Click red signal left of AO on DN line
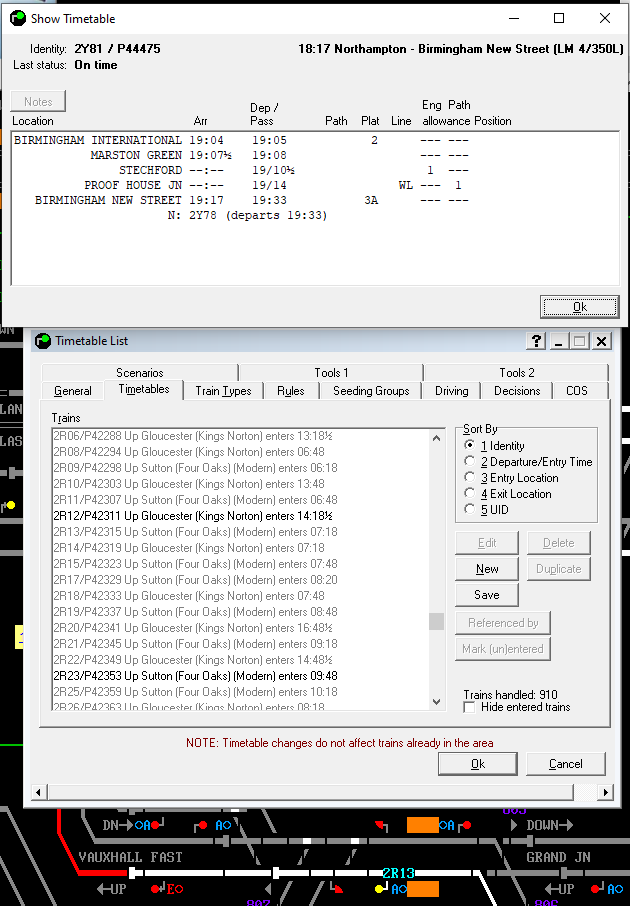 (201, 826)
